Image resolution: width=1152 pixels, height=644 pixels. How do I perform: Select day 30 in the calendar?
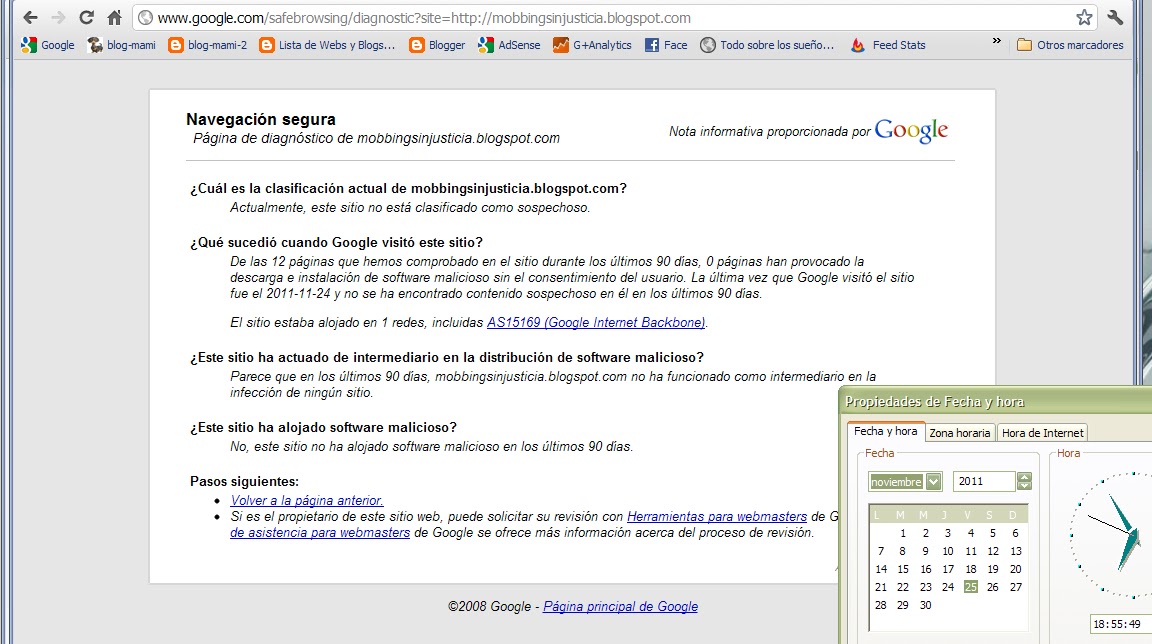click(926, 605)
